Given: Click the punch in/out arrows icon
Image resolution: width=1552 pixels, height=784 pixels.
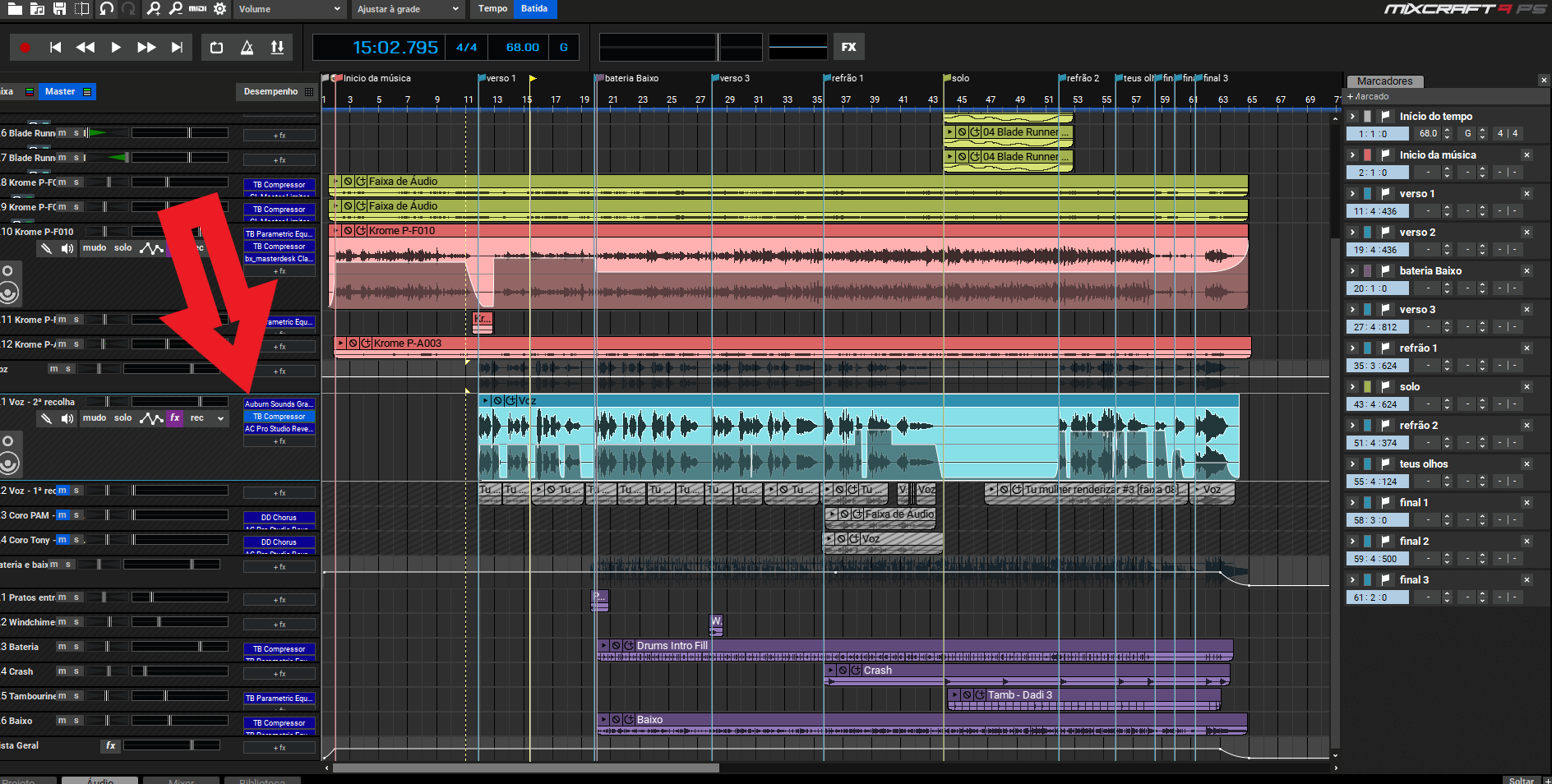Looking at the screenshot, I should pos(277,48).
